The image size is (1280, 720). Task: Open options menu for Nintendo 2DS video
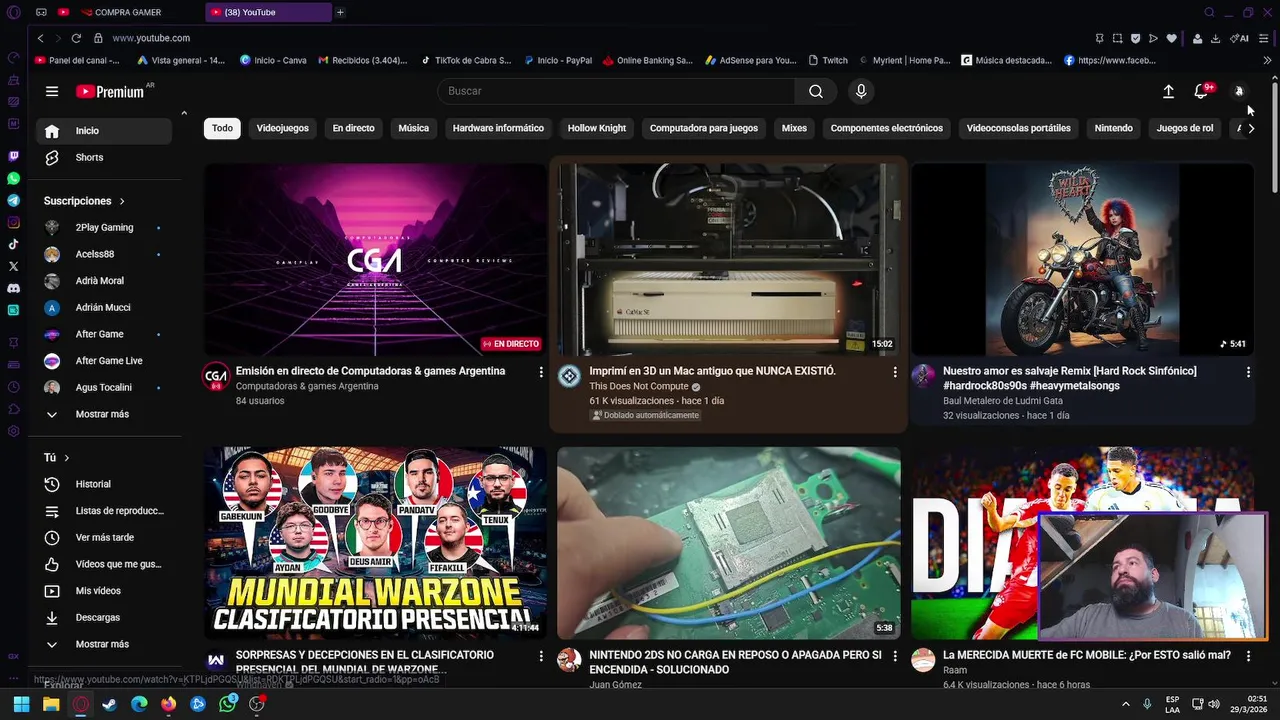(x=895, y=656)
